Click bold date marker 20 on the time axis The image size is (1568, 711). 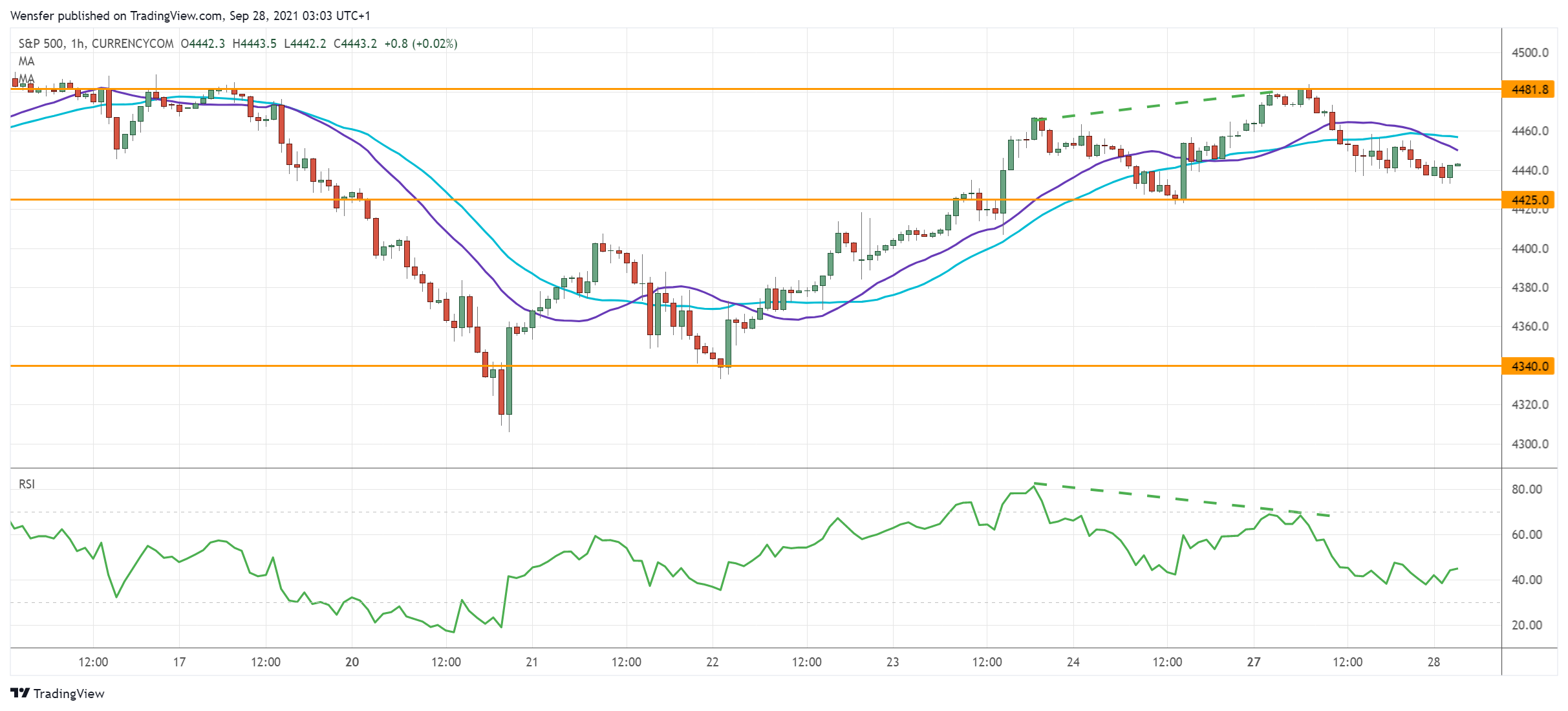coord(352,662)
